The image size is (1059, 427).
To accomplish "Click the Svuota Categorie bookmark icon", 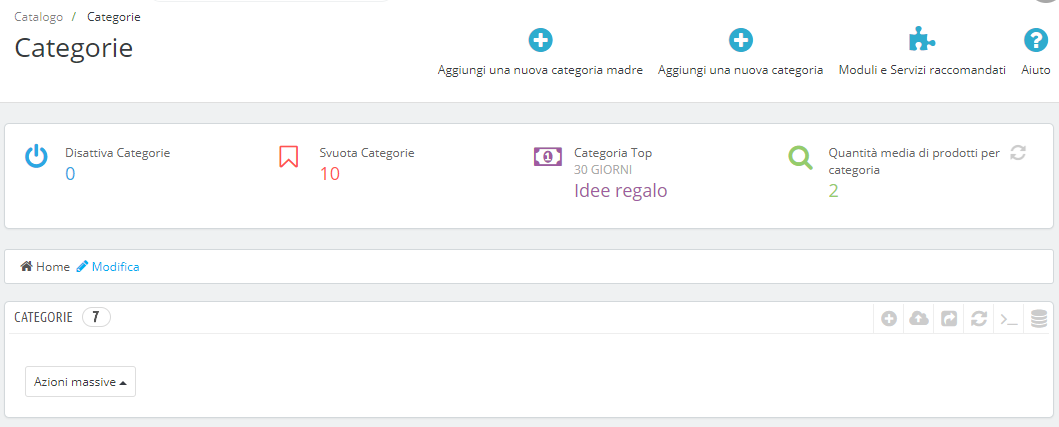I will click(x=288, y=156).
